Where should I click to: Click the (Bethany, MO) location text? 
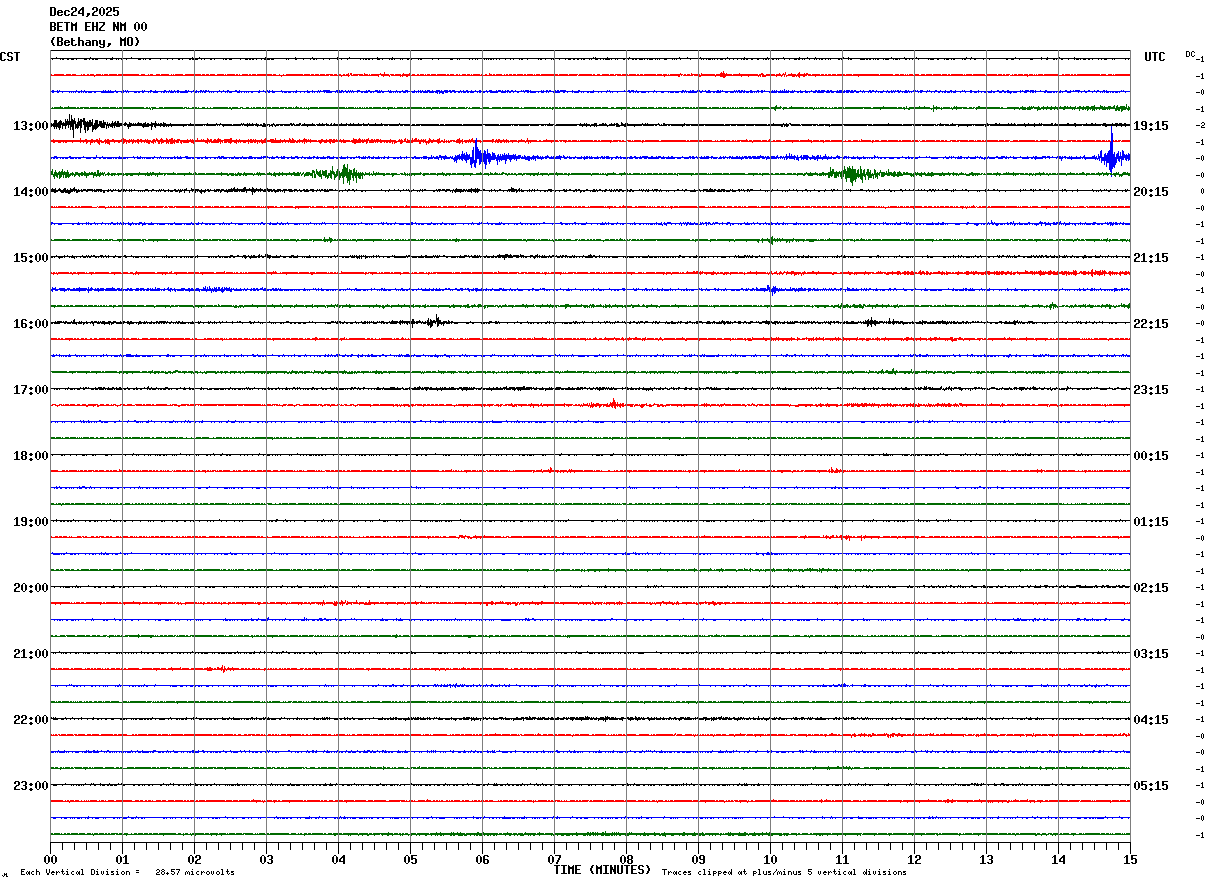click(x=95, y=42)
